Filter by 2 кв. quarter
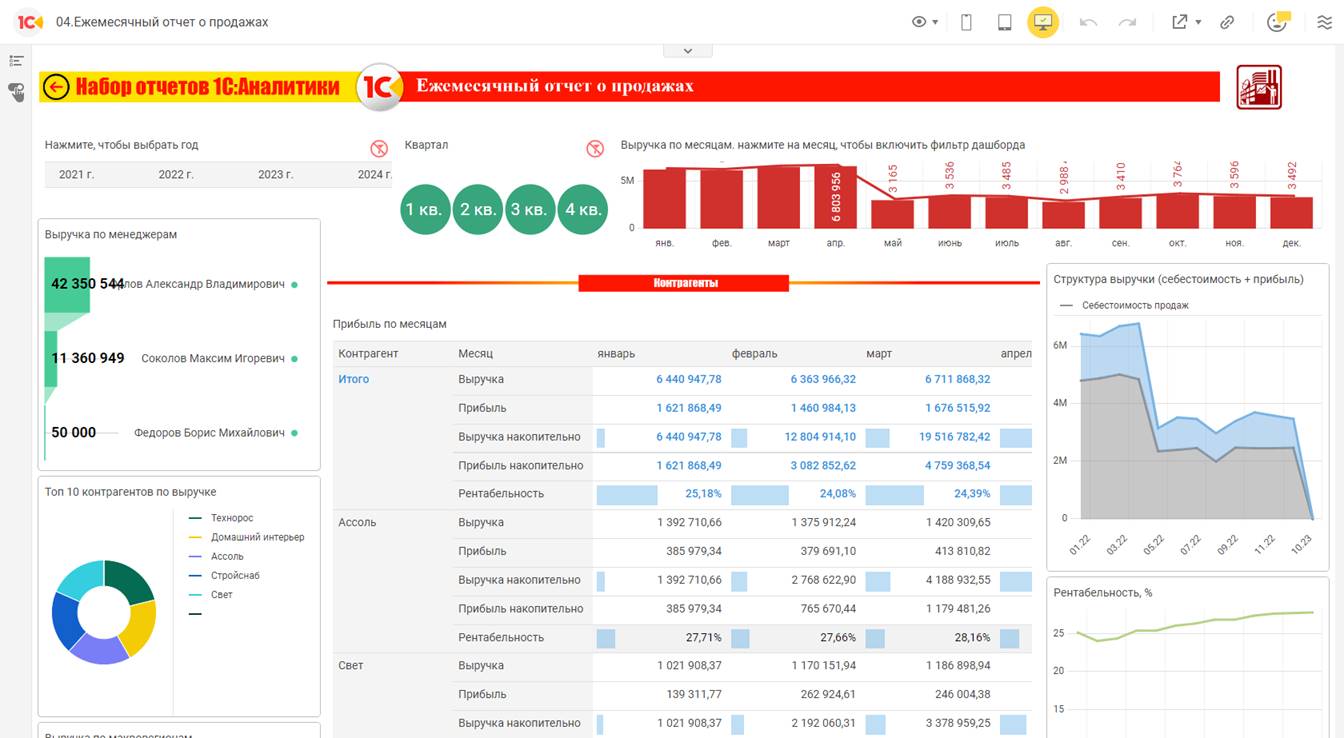Image resolution: width=1344 pixels, height=738 pixels. pyautogui.click(x=478, y=210)
